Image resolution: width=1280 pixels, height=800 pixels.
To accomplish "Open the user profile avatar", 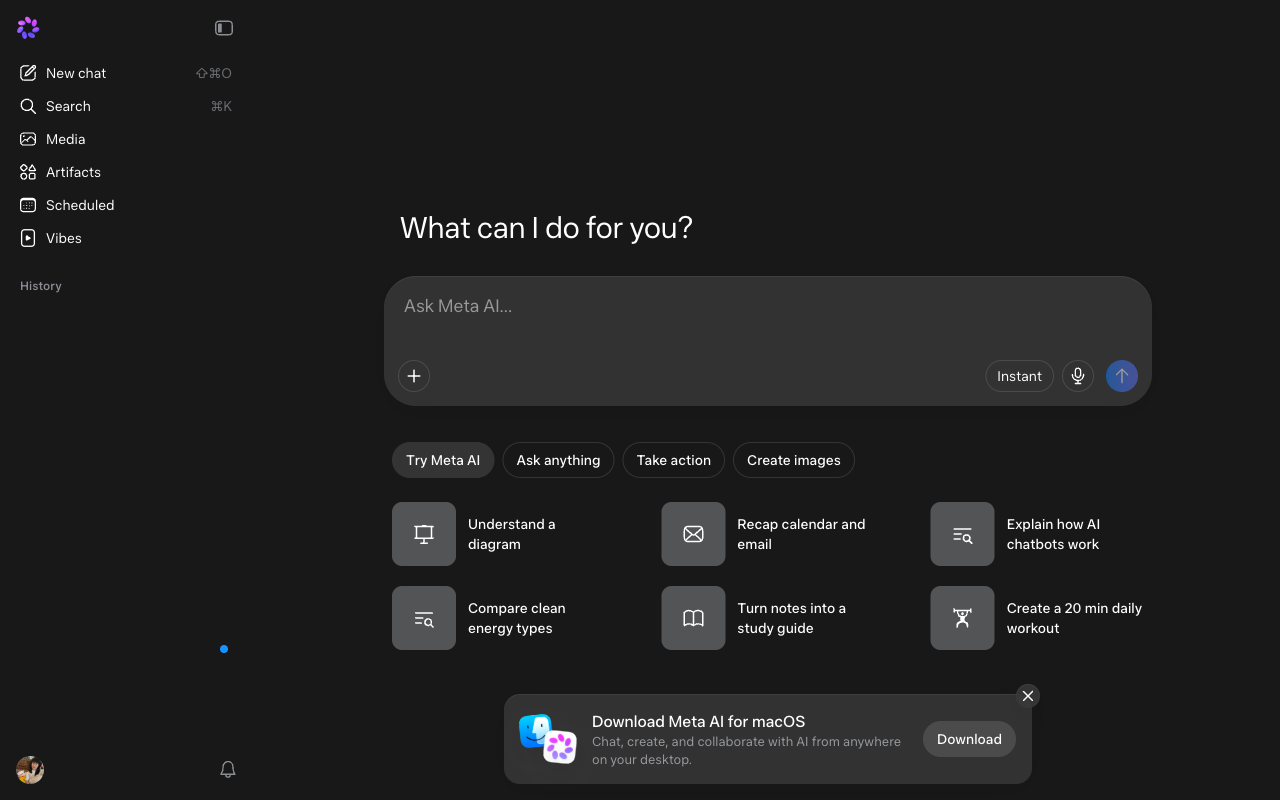I will pyautogui.click(x=30, y=770).
